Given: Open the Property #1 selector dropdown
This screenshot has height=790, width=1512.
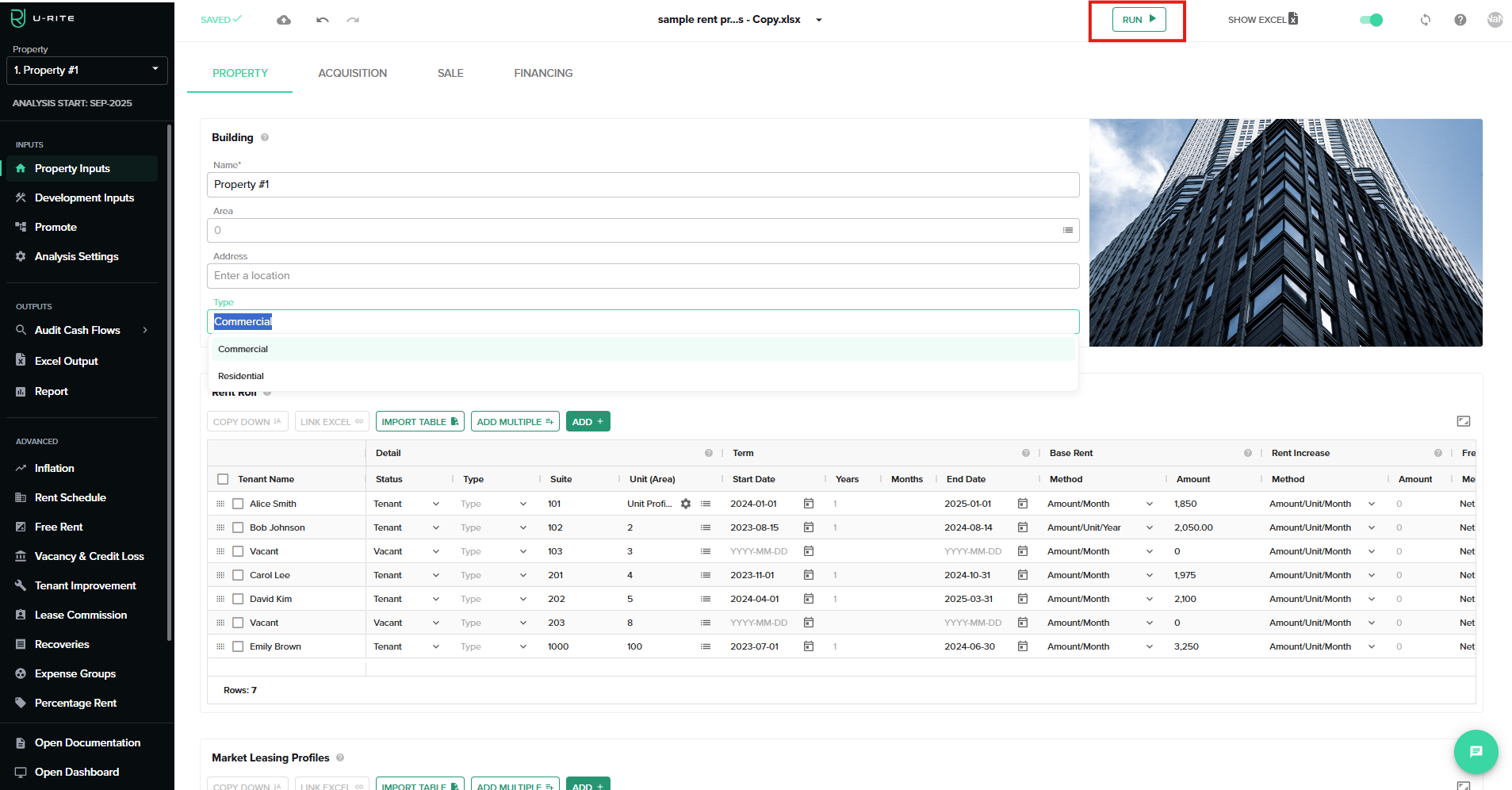Looking at the screenshot, I should click(x=87, y=70).
